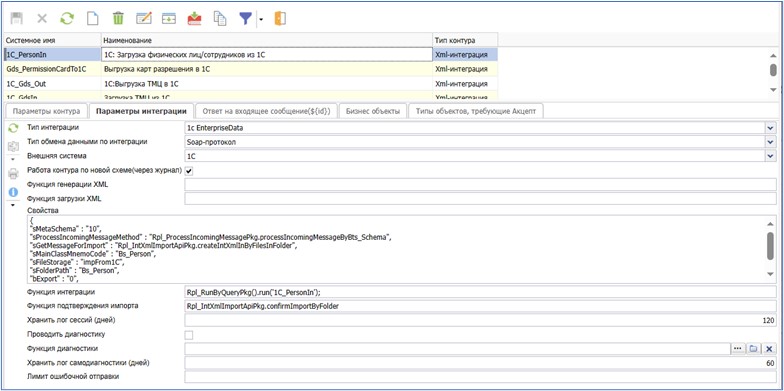The image size is (784, 391).
Task: Refresh the list with top toolbar green arrows
Action: coord(67,18)
